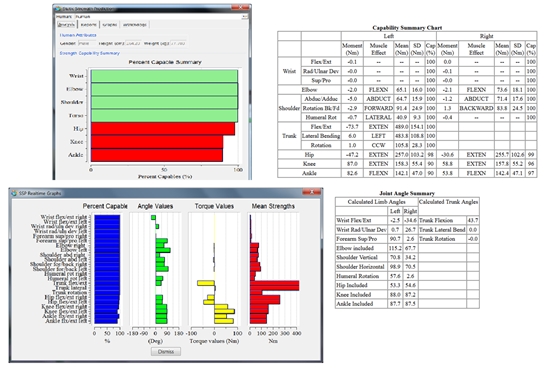Viewport: 545px width, 372px height.
Task: Click the Capability Summary Chart title
Action: [407, 28]
